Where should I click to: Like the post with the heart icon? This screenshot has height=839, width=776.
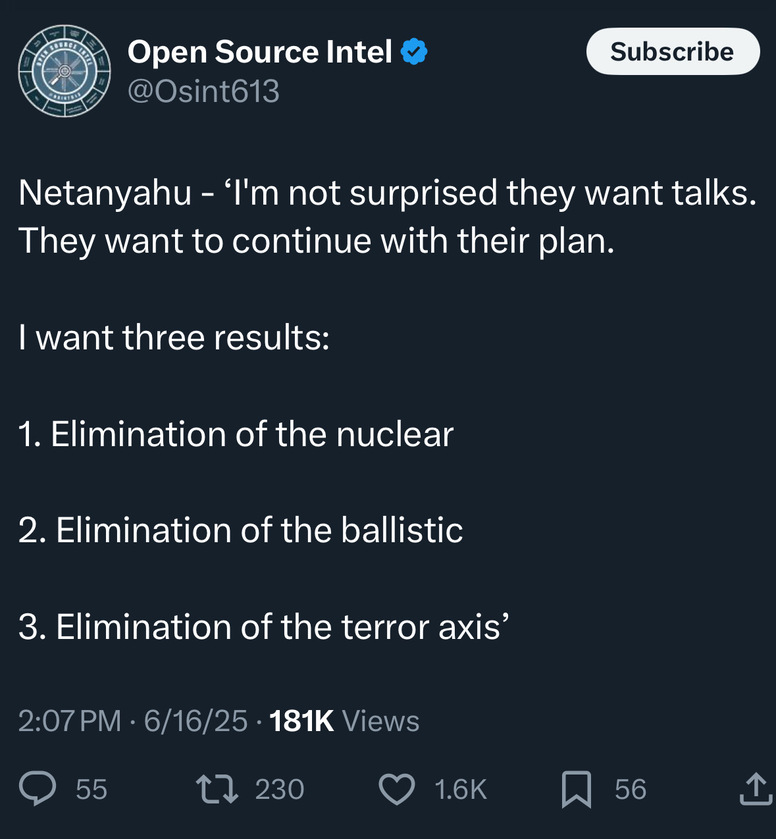click(397, 789)
